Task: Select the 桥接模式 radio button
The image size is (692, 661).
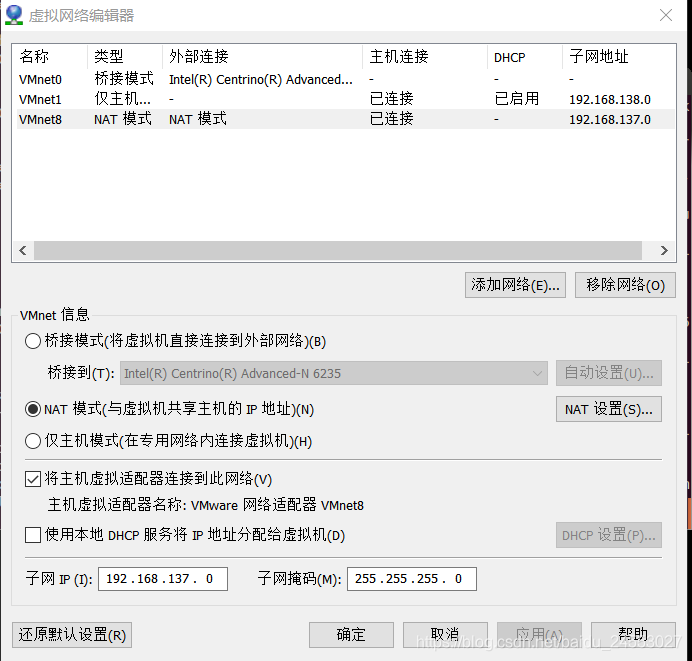Action: [x=33, y=341]
